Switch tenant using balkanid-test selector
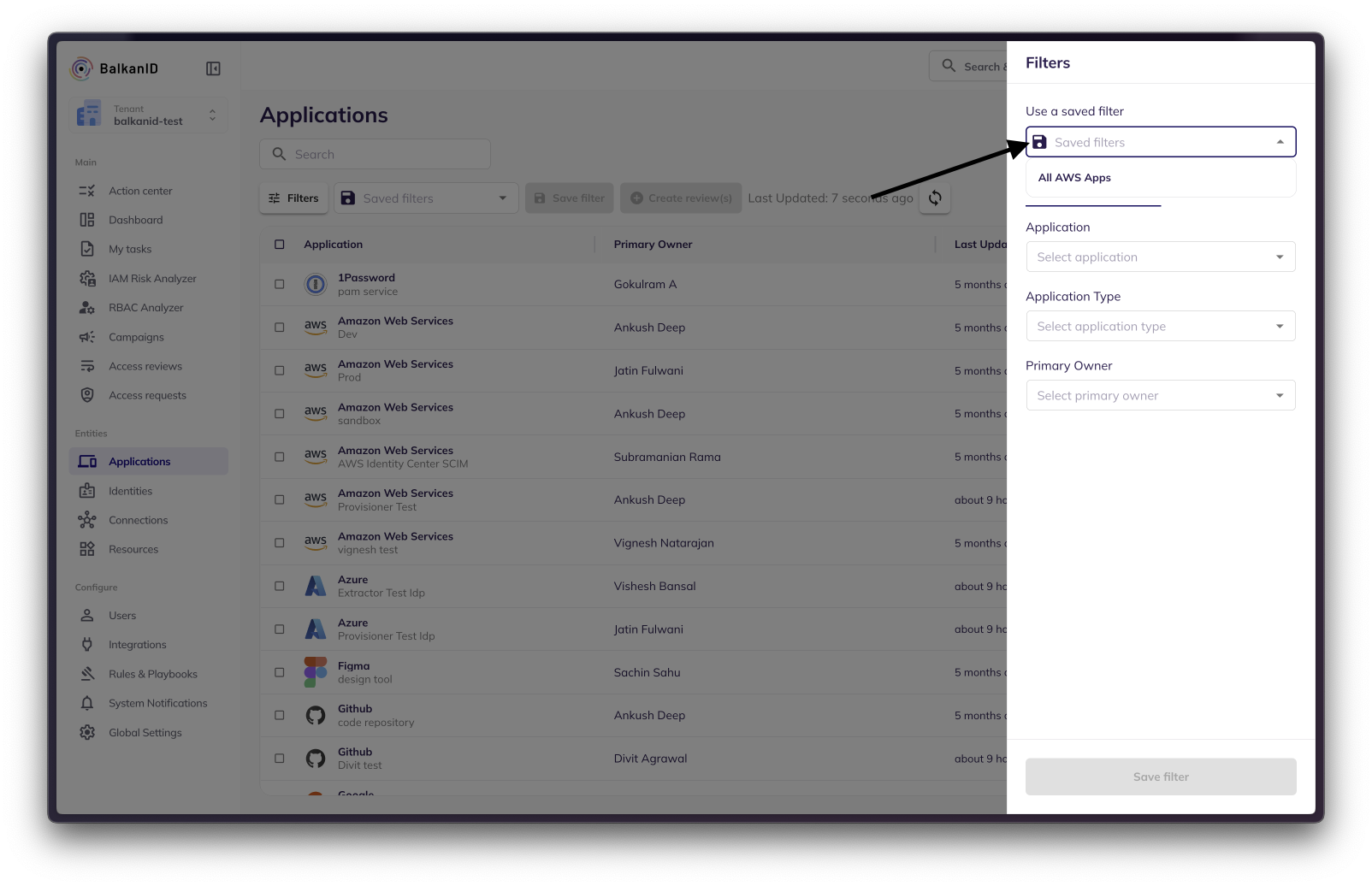1372x886 pixels. click(148, 115)
